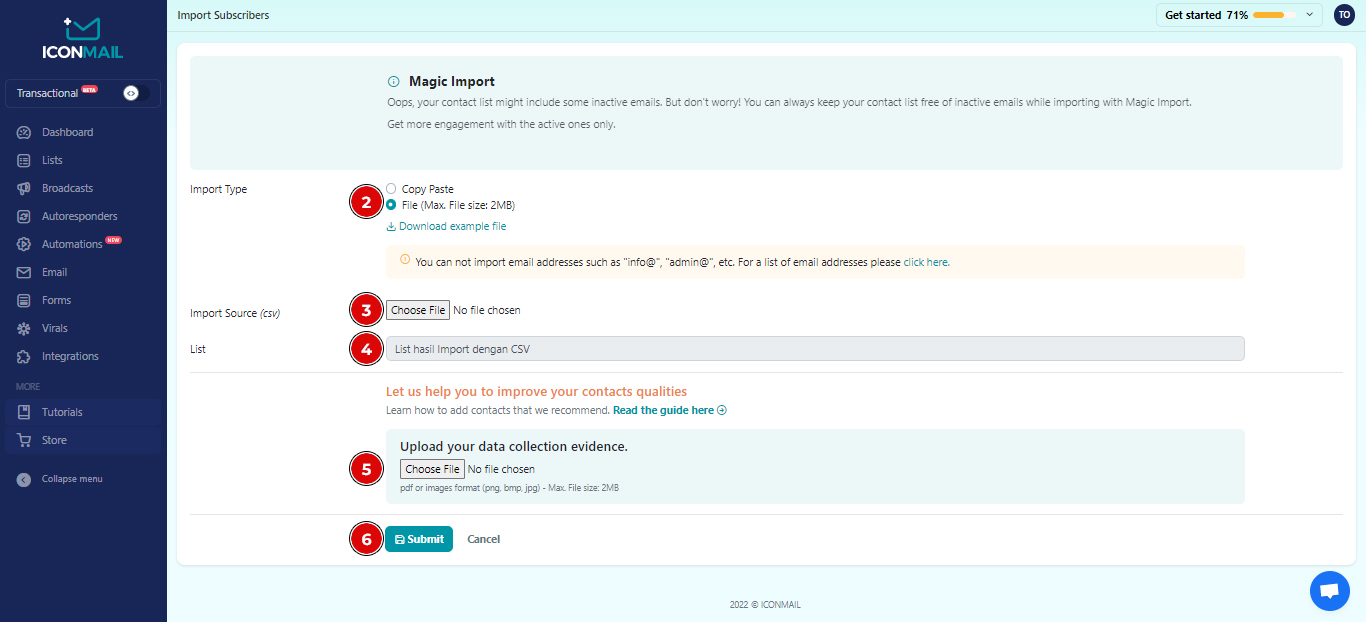The height and width of the screenshot is (622, 1366).
Task: Click the Dashboard icon in sidebar
Action: pyautogui.click(x=24, y=132)
